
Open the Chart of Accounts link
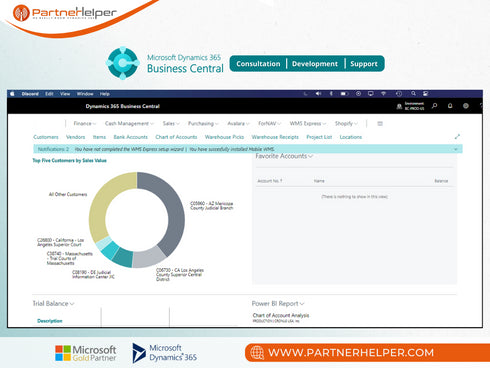pos(176,137)
